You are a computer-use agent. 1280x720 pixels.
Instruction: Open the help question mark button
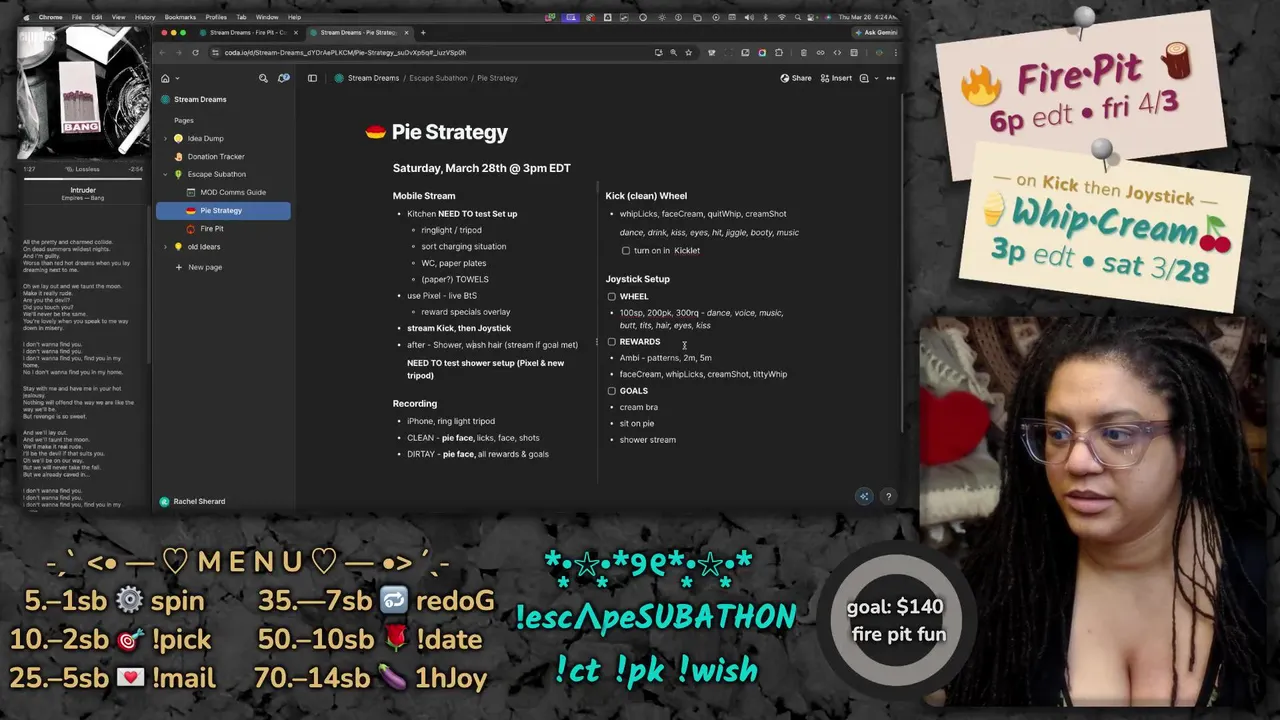coord(888,496)
